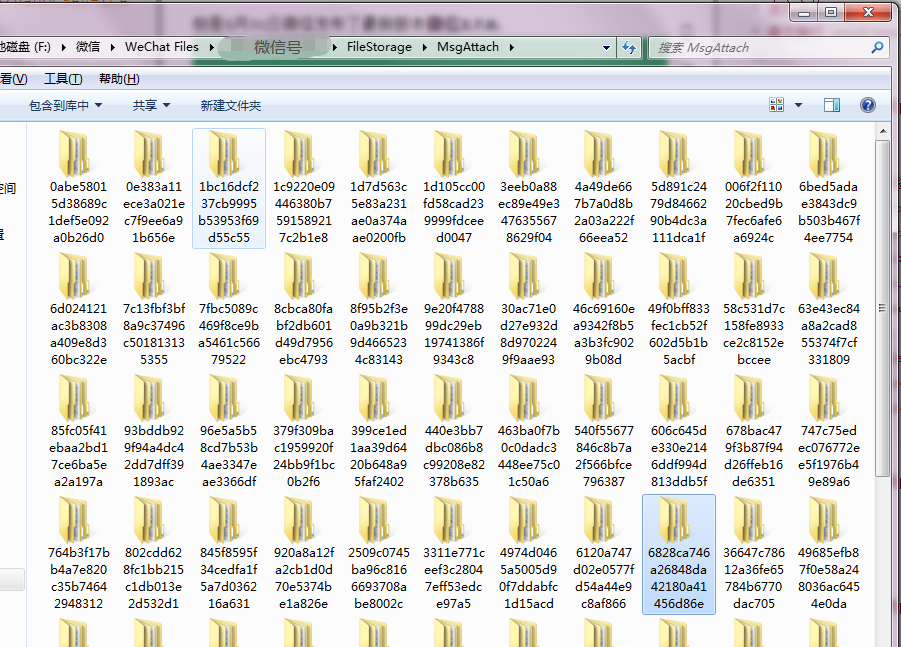
Task: Open folder 0abe58015d38689c1def5e092a0b26d0
Action: pyautogui.click(x=78, y=188)
